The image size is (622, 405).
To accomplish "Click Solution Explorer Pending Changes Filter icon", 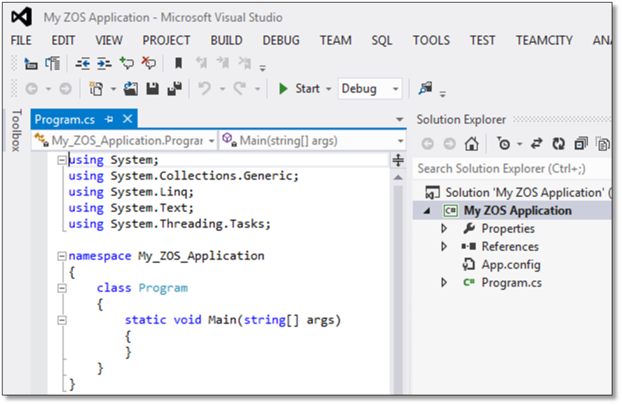I will coord(504,144).
